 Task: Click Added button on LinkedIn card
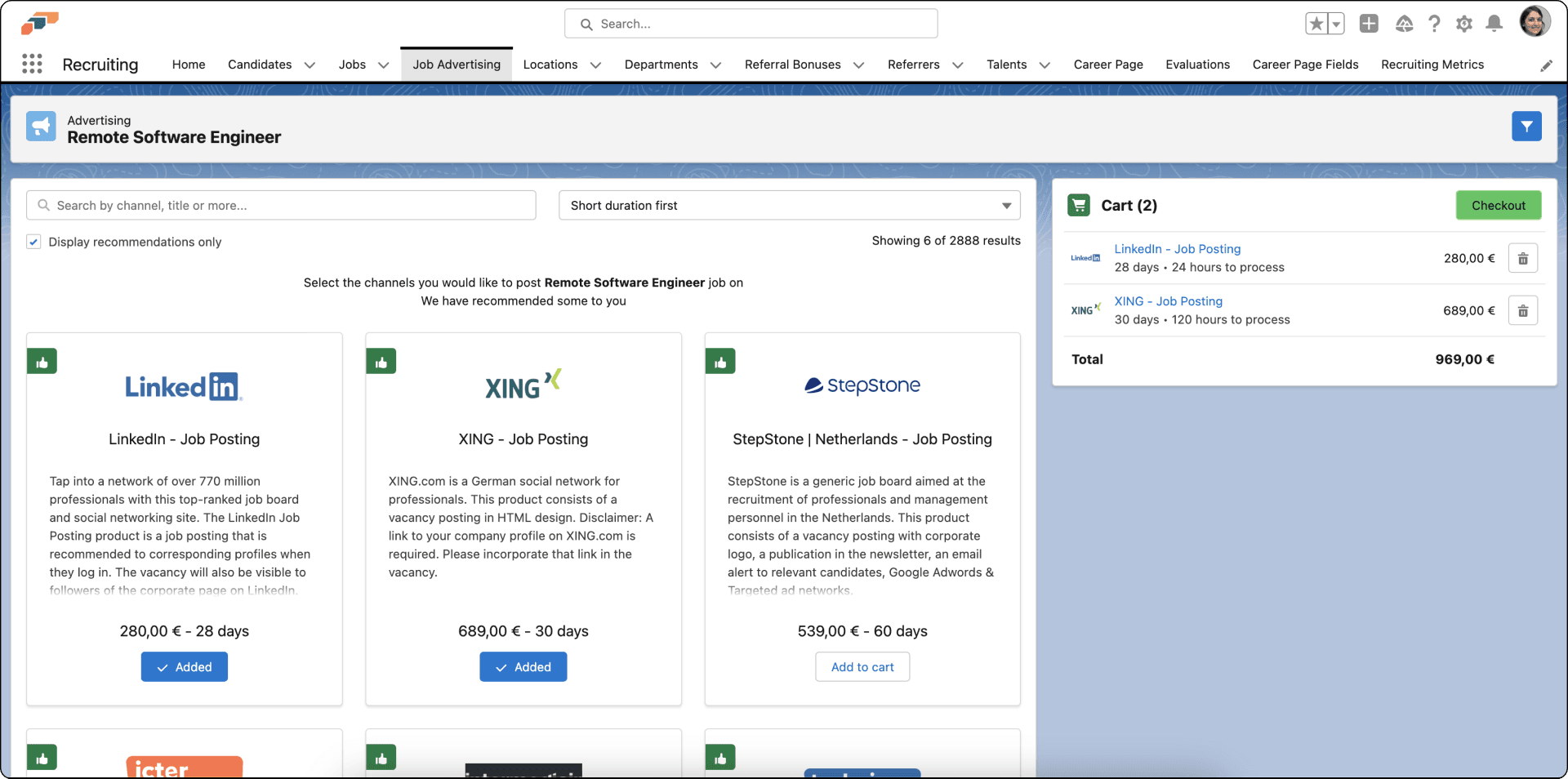[x=185, y=667]
